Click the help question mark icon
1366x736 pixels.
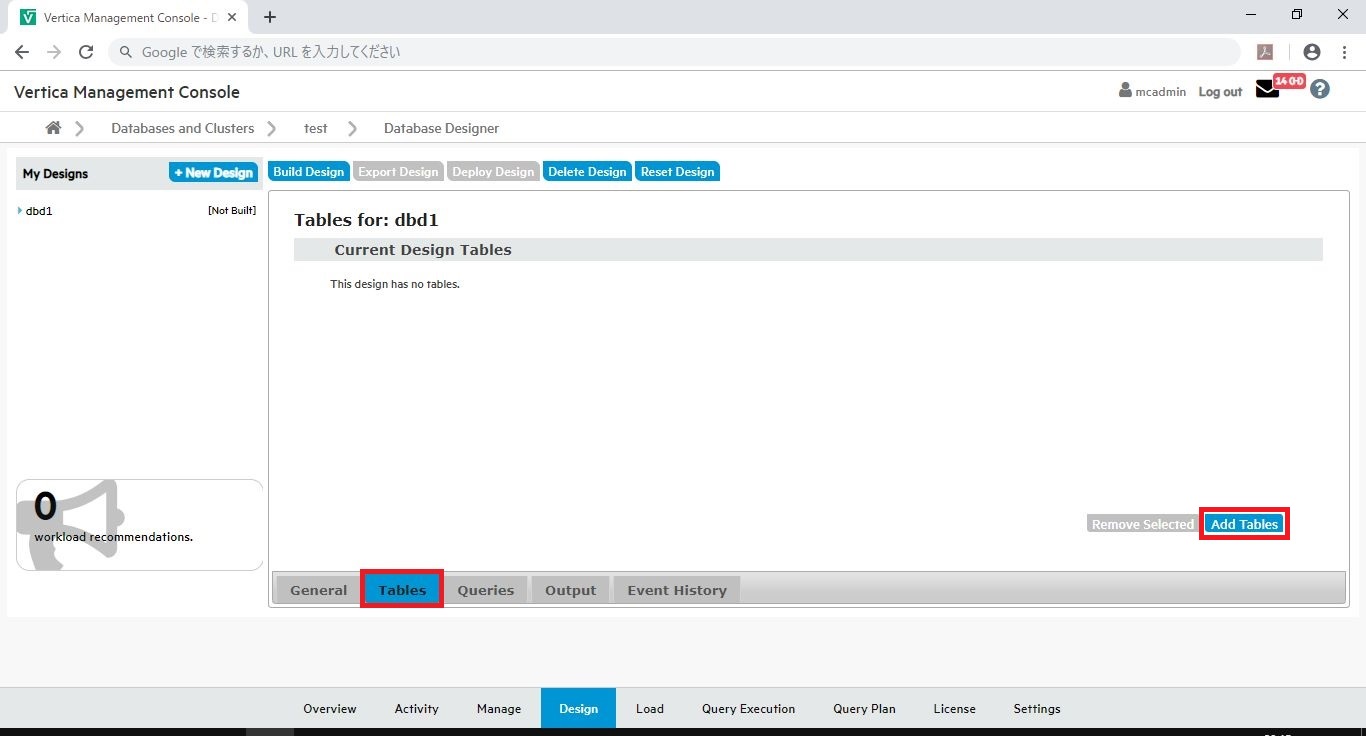pyautogui.click(x=1320, y=90)
